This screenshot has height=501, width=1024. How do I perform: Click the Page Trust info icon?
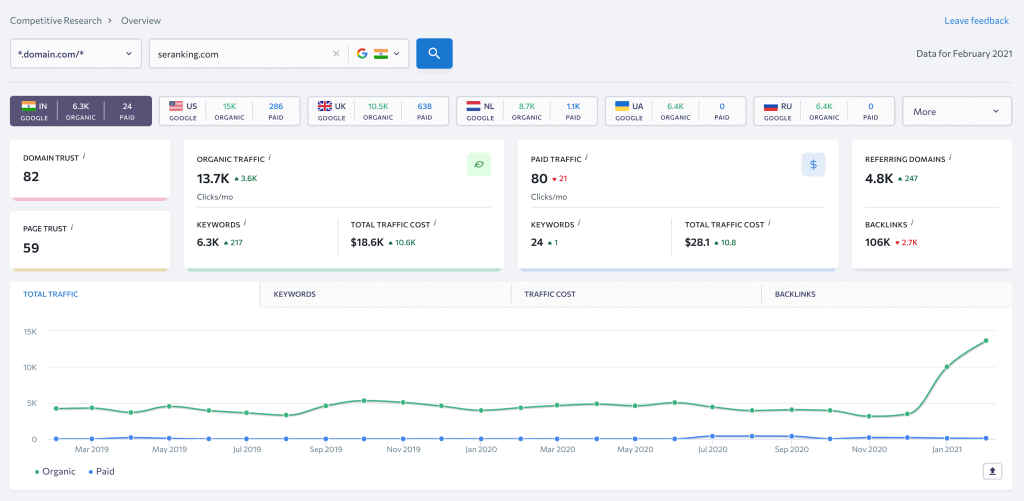coord(72,227)
